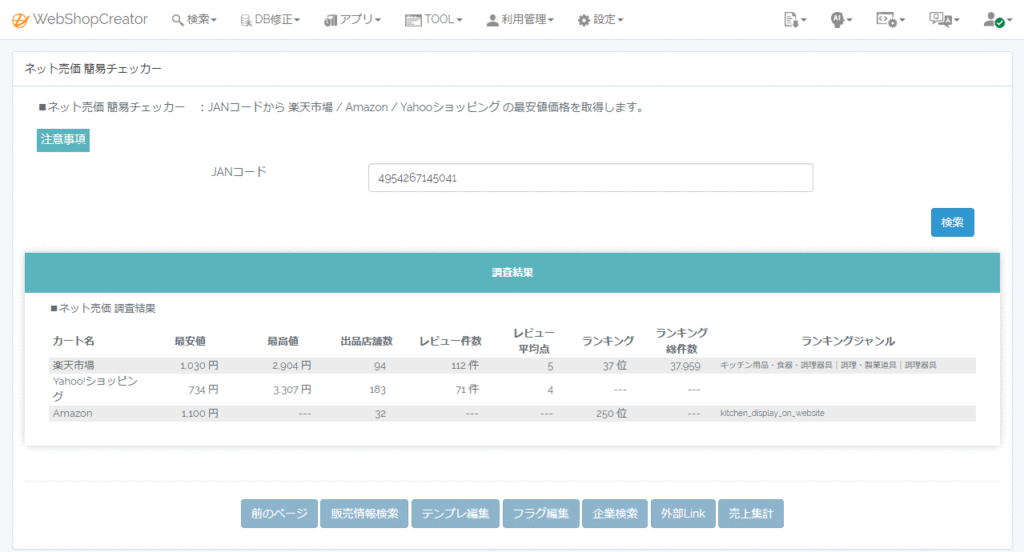
Task: Click the ネット売価 簡易チェッカー page title
Action: (93, 69)
